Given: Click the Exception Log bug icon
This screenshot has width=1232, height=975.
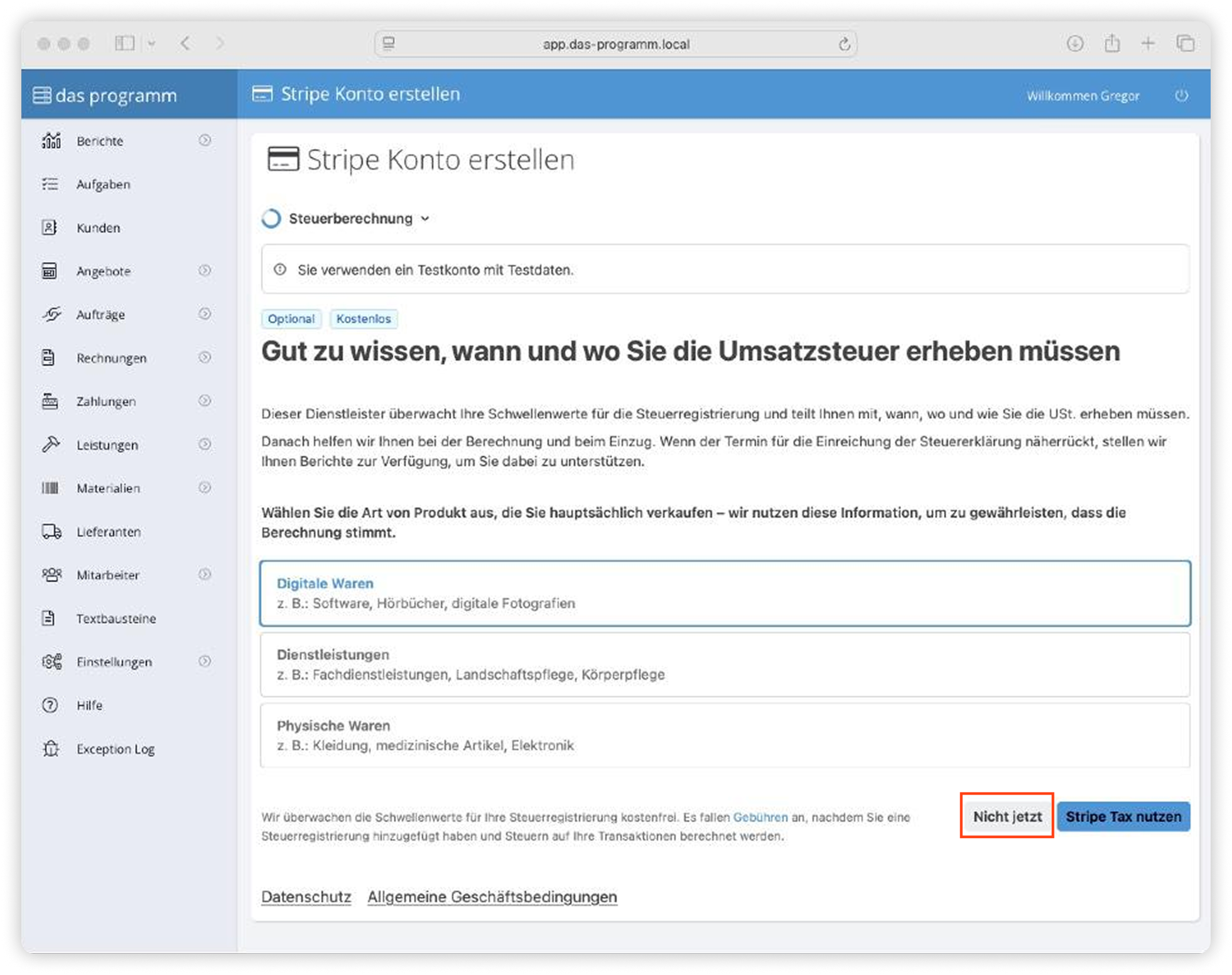Looking at the screenshot, I should coord(51,749).
